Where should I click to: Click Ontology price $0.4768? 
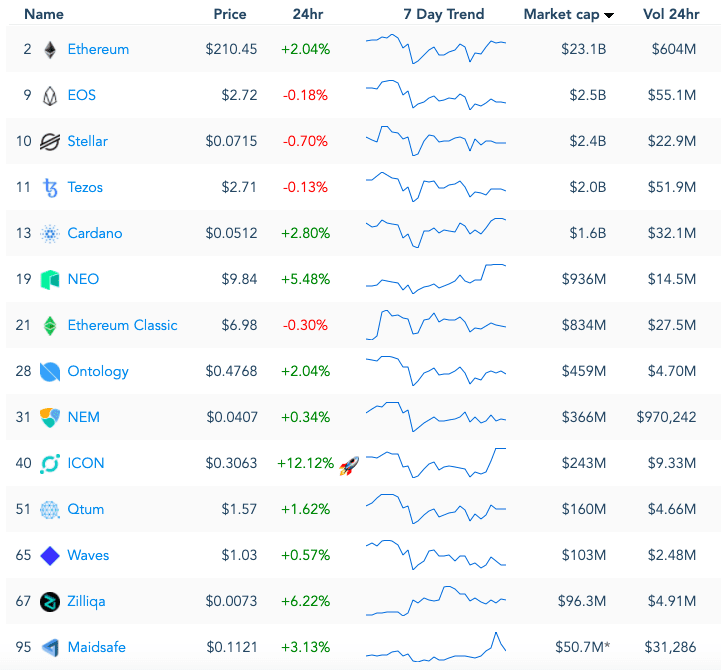(x=231, y=371)
